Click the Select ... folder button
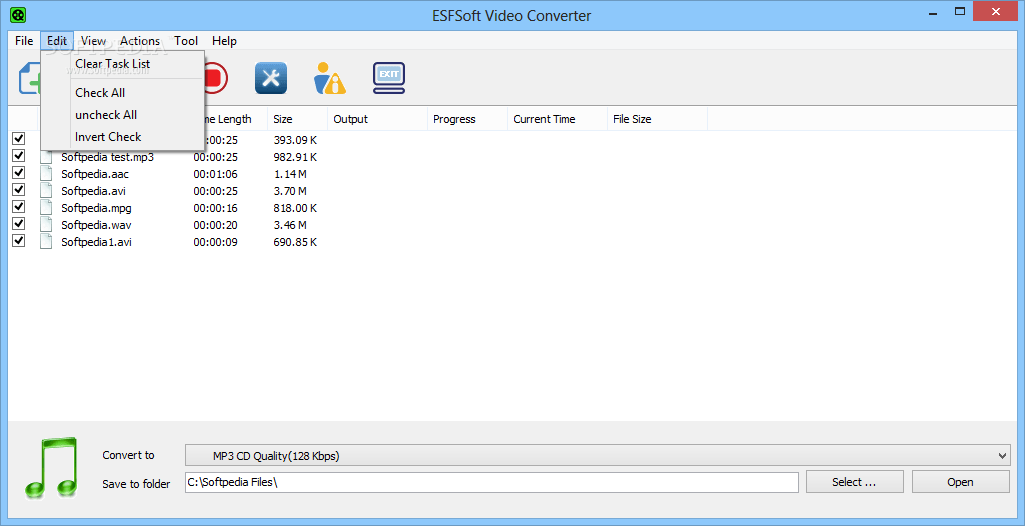Image resolution: width=1025 pixels, height=526 pixels. pyautogui.click(x=854, y=482)
